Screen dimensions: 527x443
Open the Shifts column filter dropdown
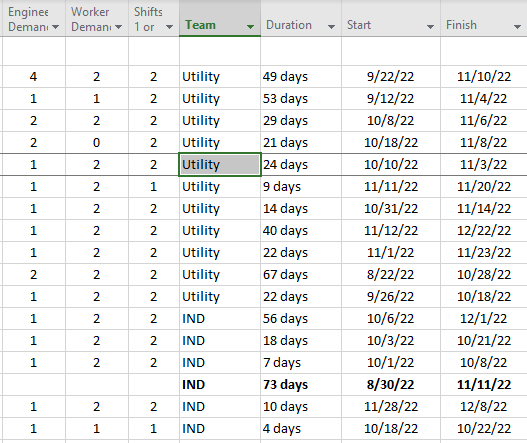(x=169, y=27)
